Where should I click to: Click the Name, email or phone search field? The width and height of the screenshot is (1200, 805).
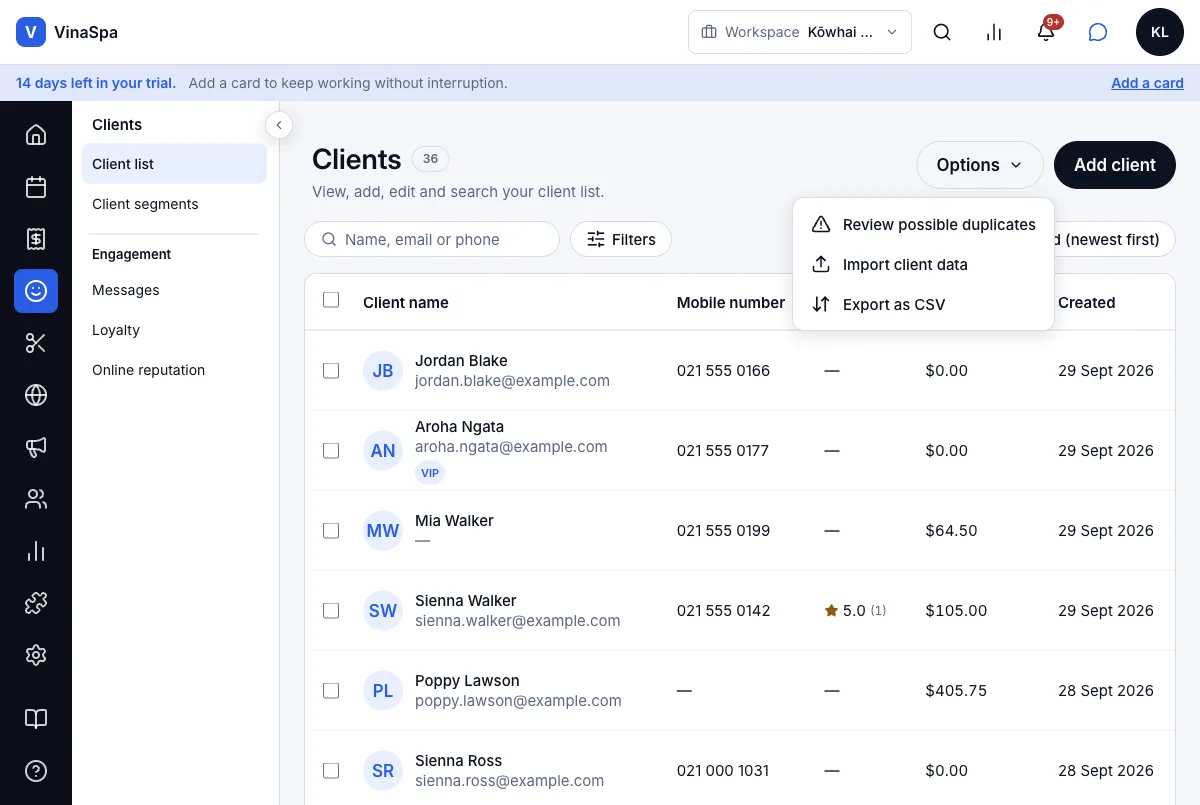click(x=432, y=239)
